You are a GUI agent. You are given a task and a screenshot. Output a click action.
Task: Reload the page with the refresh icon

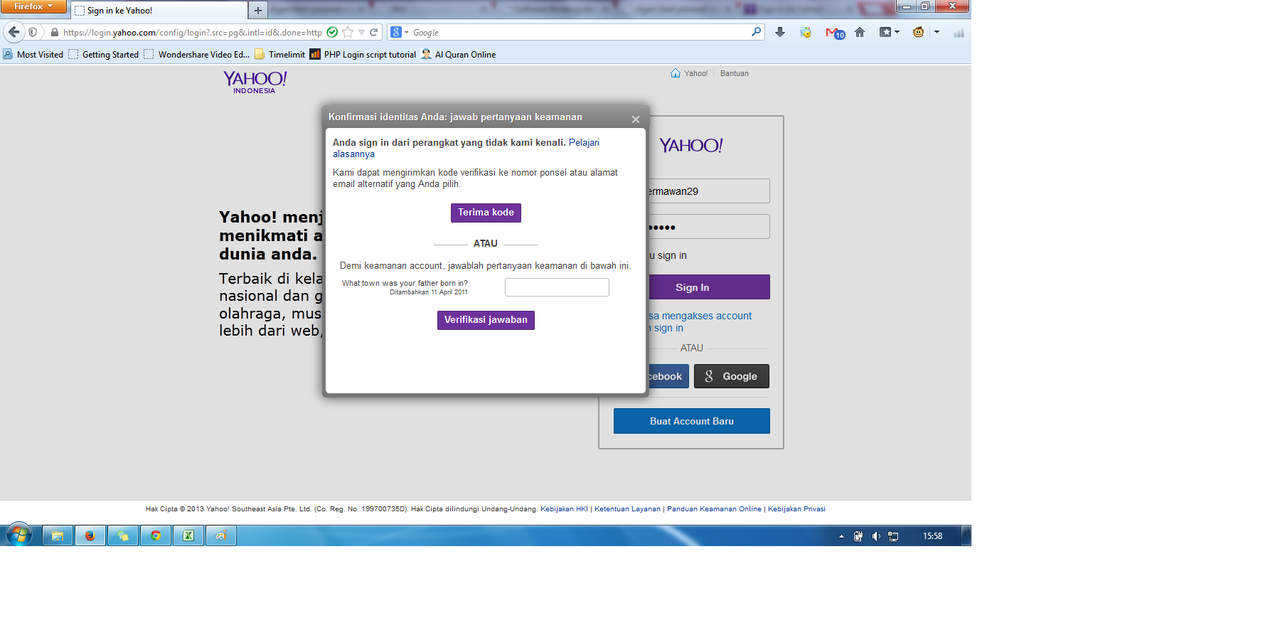[x=373, y=31]
